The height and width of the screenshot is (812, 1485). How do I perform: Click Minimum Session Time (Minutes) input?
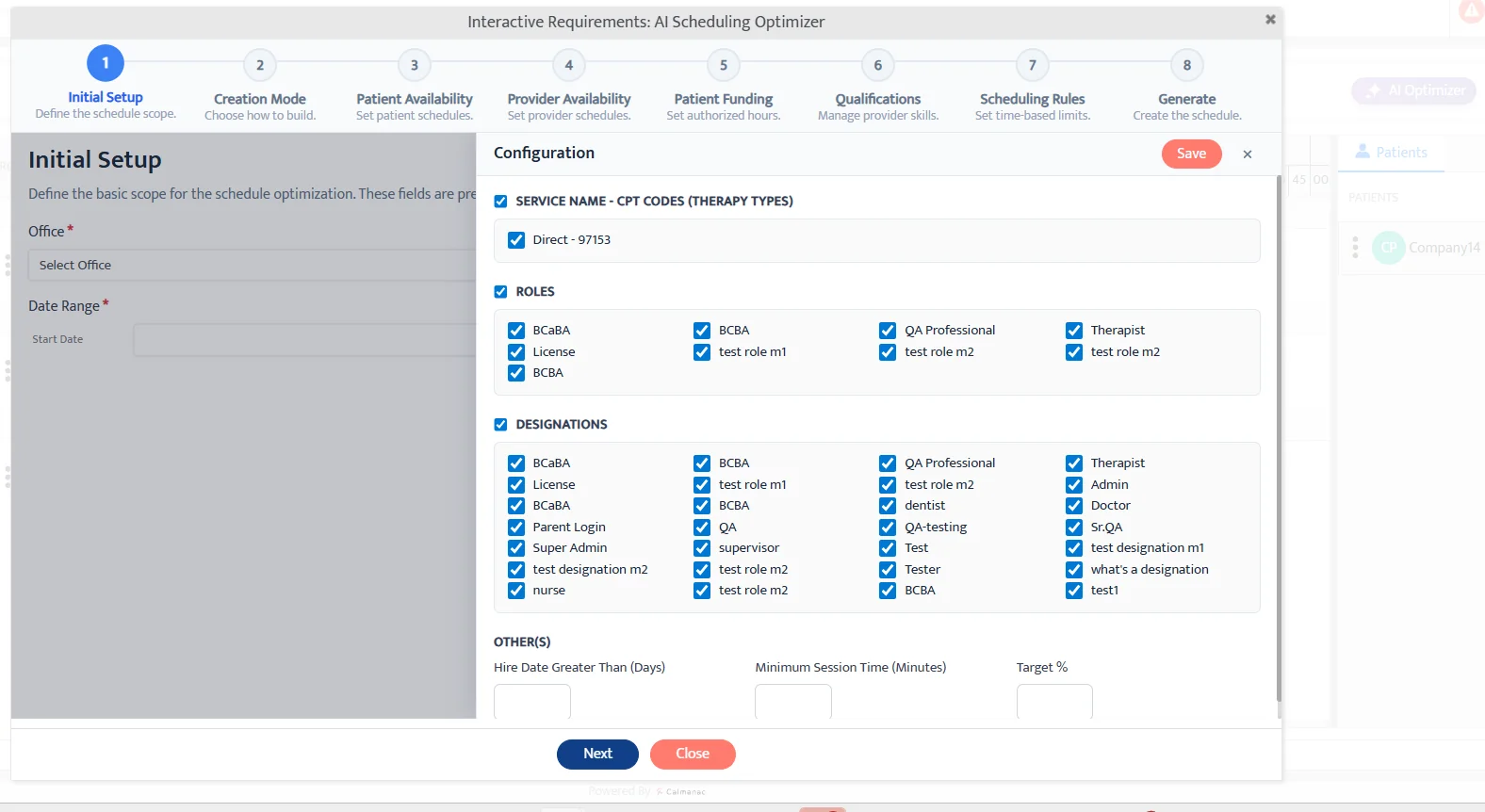pos(793,702)
